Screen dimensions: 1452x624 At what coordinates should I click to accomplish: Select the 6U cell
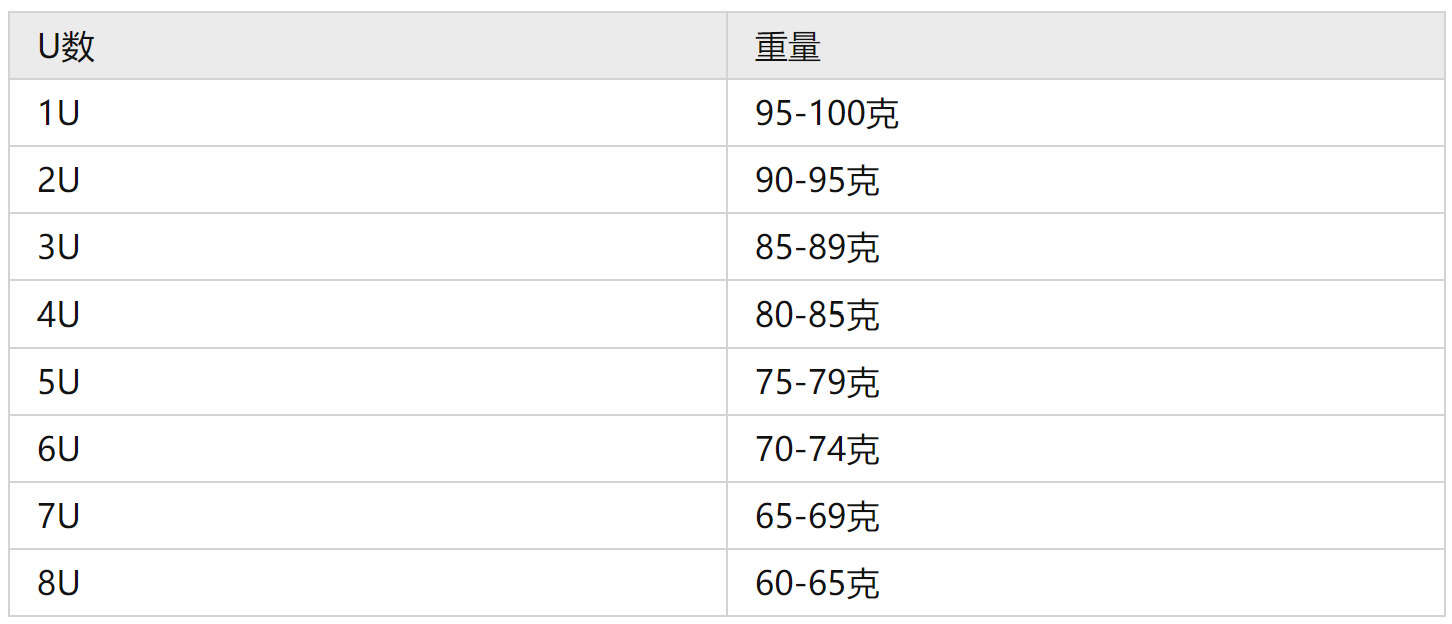click(x=368, y=449)
